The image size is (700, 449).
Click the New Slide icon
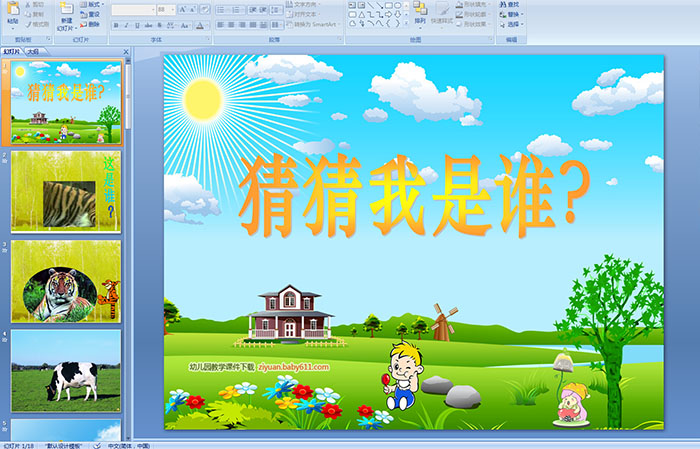(67, 9)
